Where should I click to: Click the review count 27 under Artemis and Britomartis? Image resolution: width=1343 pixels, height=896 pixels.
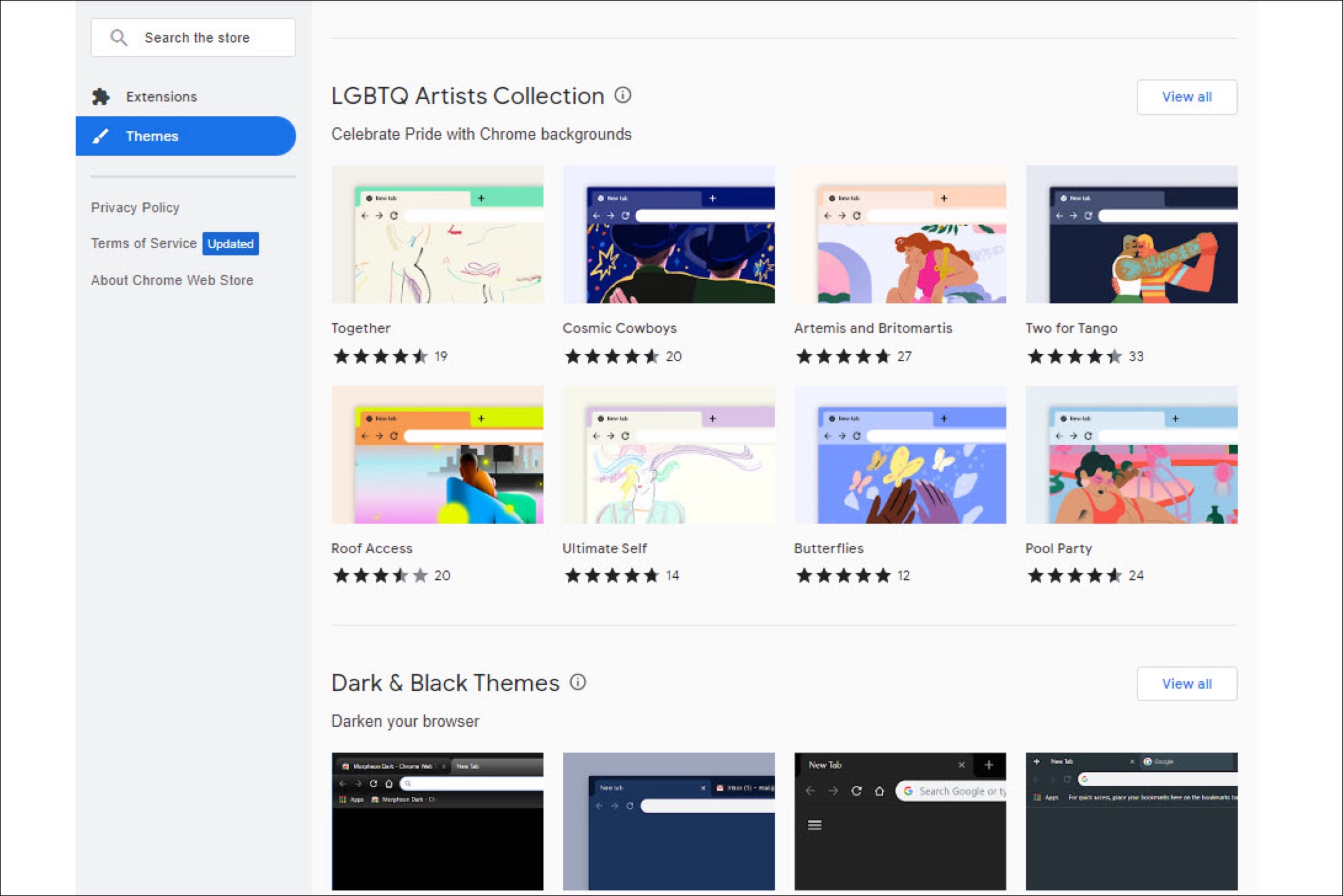(904, 356)
